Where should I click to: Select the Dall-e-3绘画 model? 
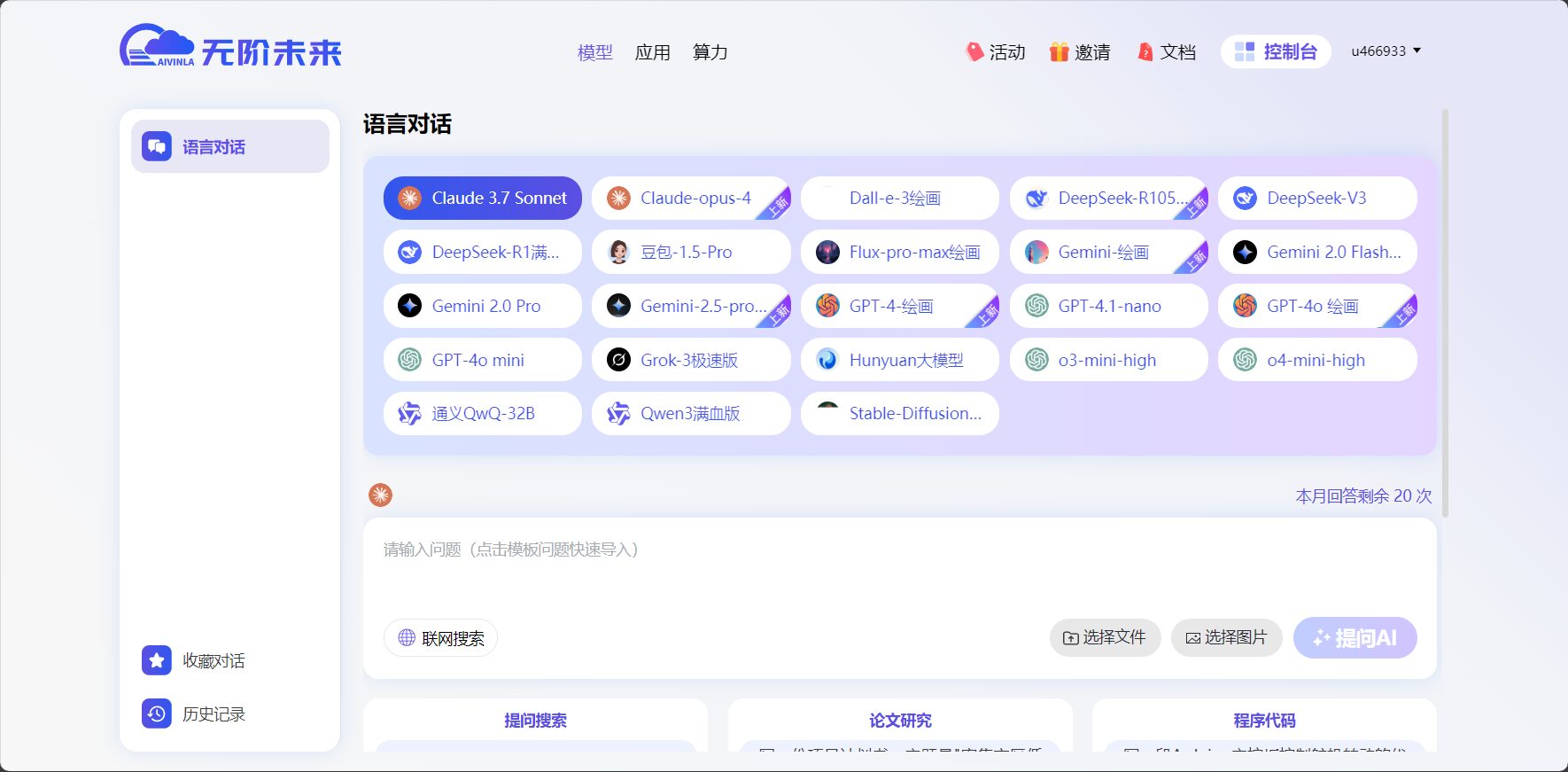pyautogui.click(x=900, y=198)
